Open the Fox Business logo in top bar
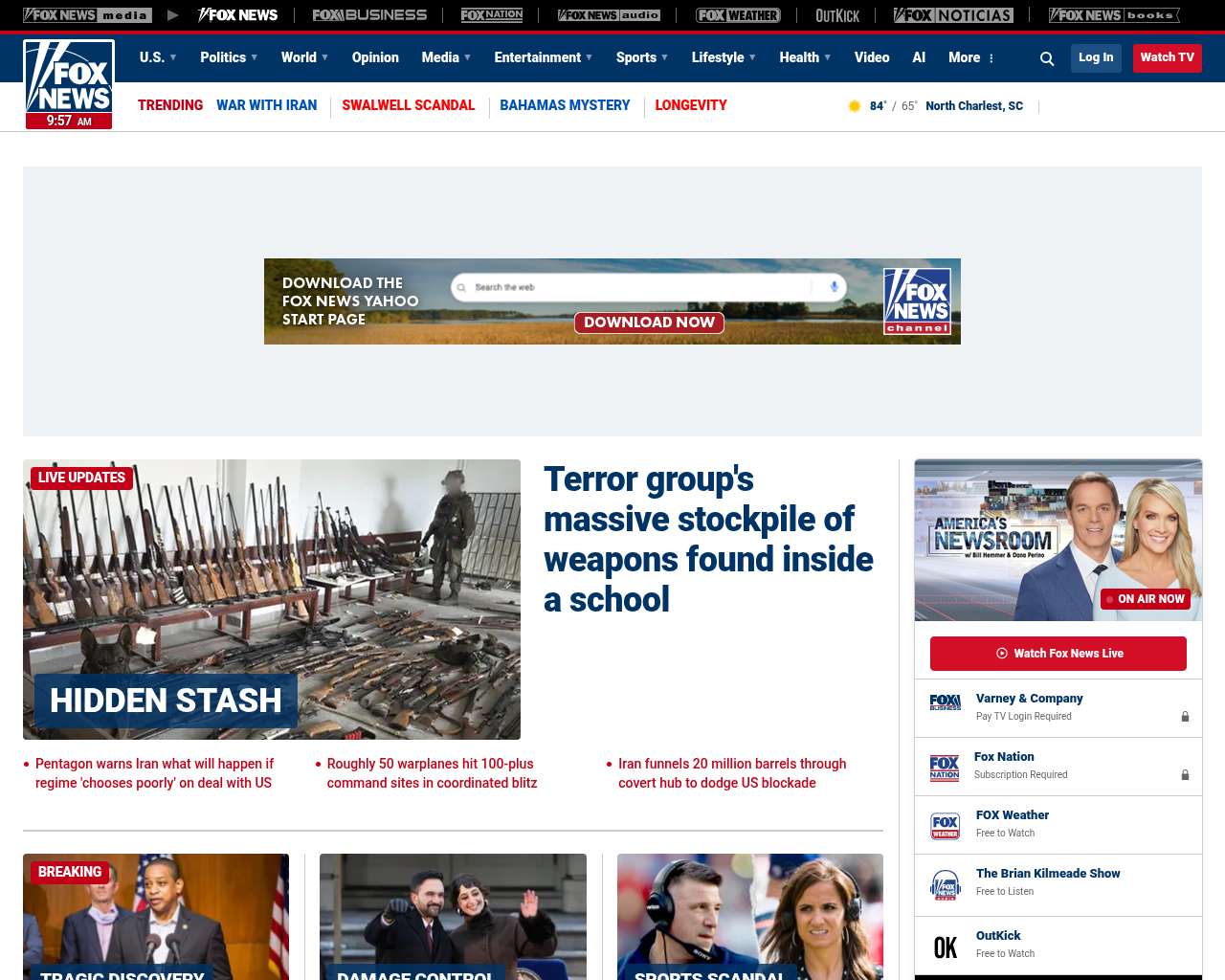Screen dimensions: 1225x980 tap(369, 15)
